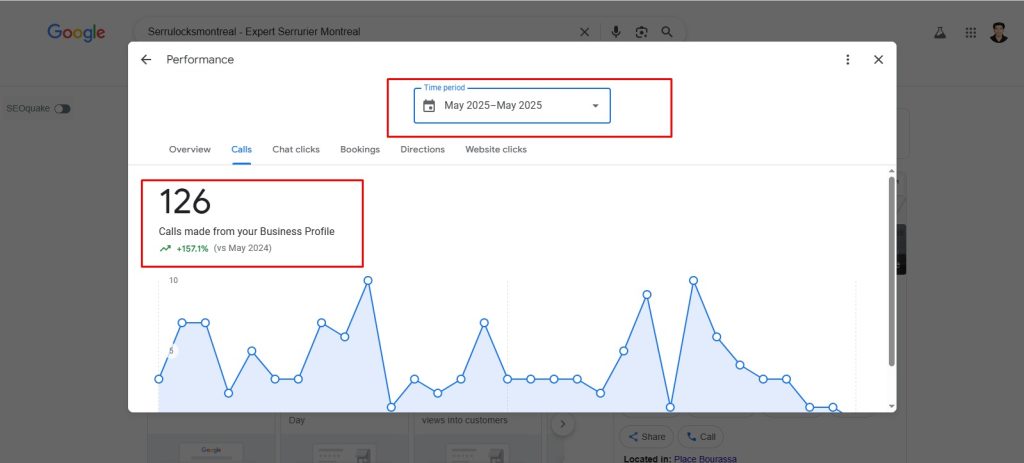Viewport: 1024px width, 463px height.
Task: Close the Performance dialog
Action: pyautogui.click(x=878, y=59)
